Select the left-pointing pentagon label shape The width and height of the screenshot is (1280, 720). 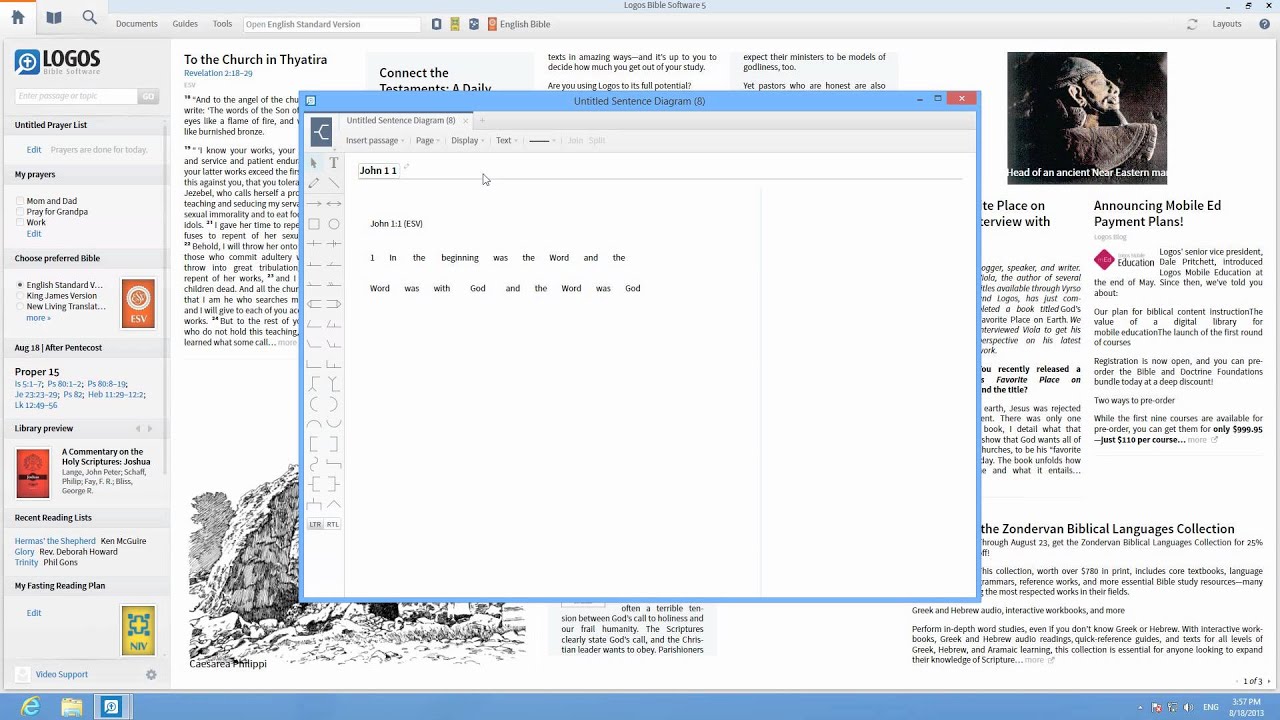point(314,303)
